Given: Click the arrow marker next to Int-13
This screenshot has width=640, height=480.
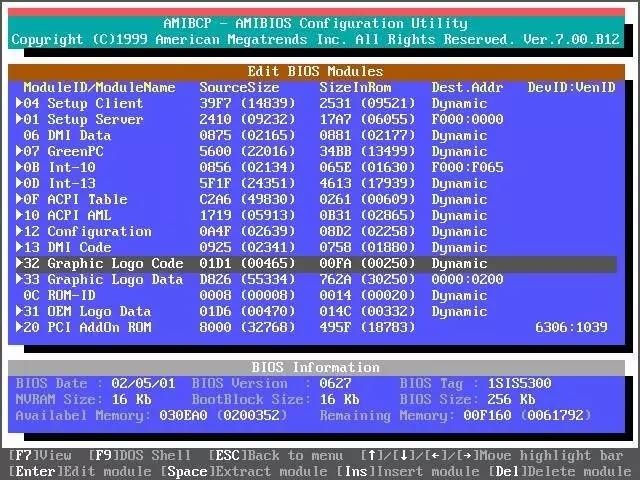Looking at the screenshot, I should (19, 184).
